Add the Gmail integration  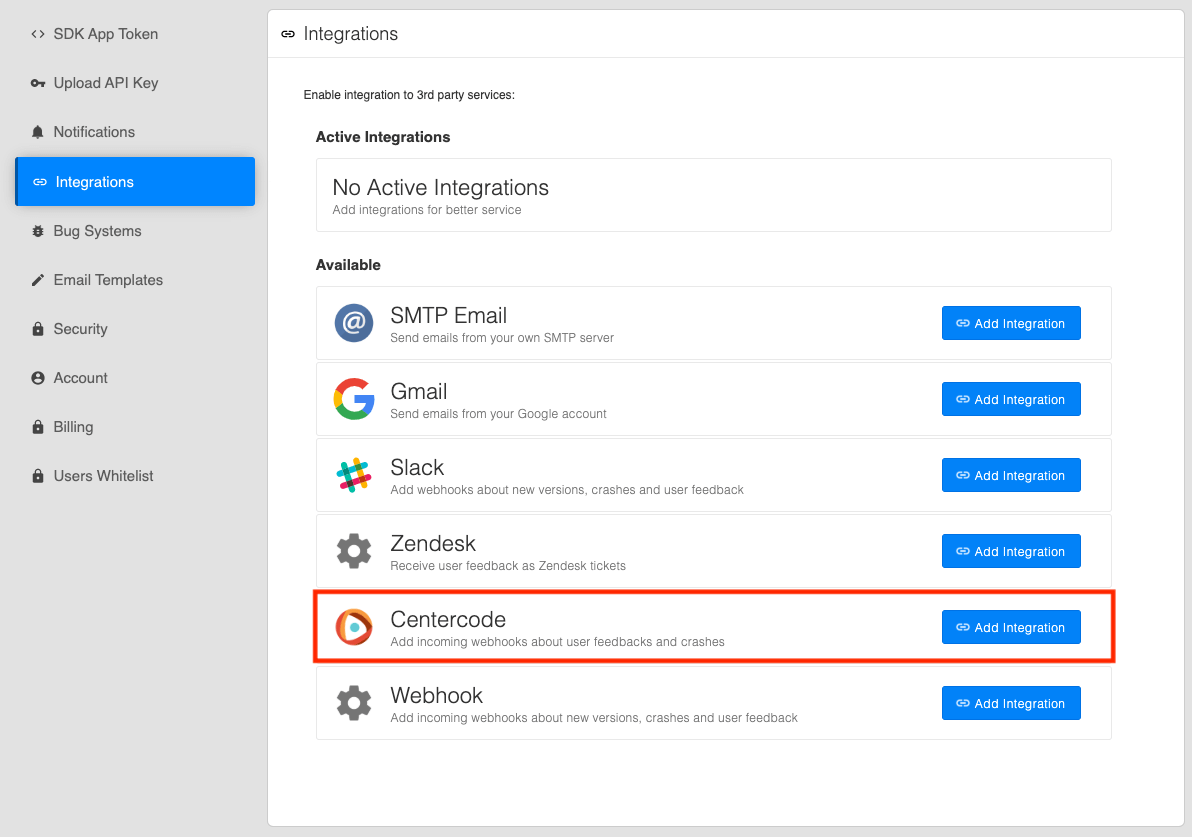1011,399
